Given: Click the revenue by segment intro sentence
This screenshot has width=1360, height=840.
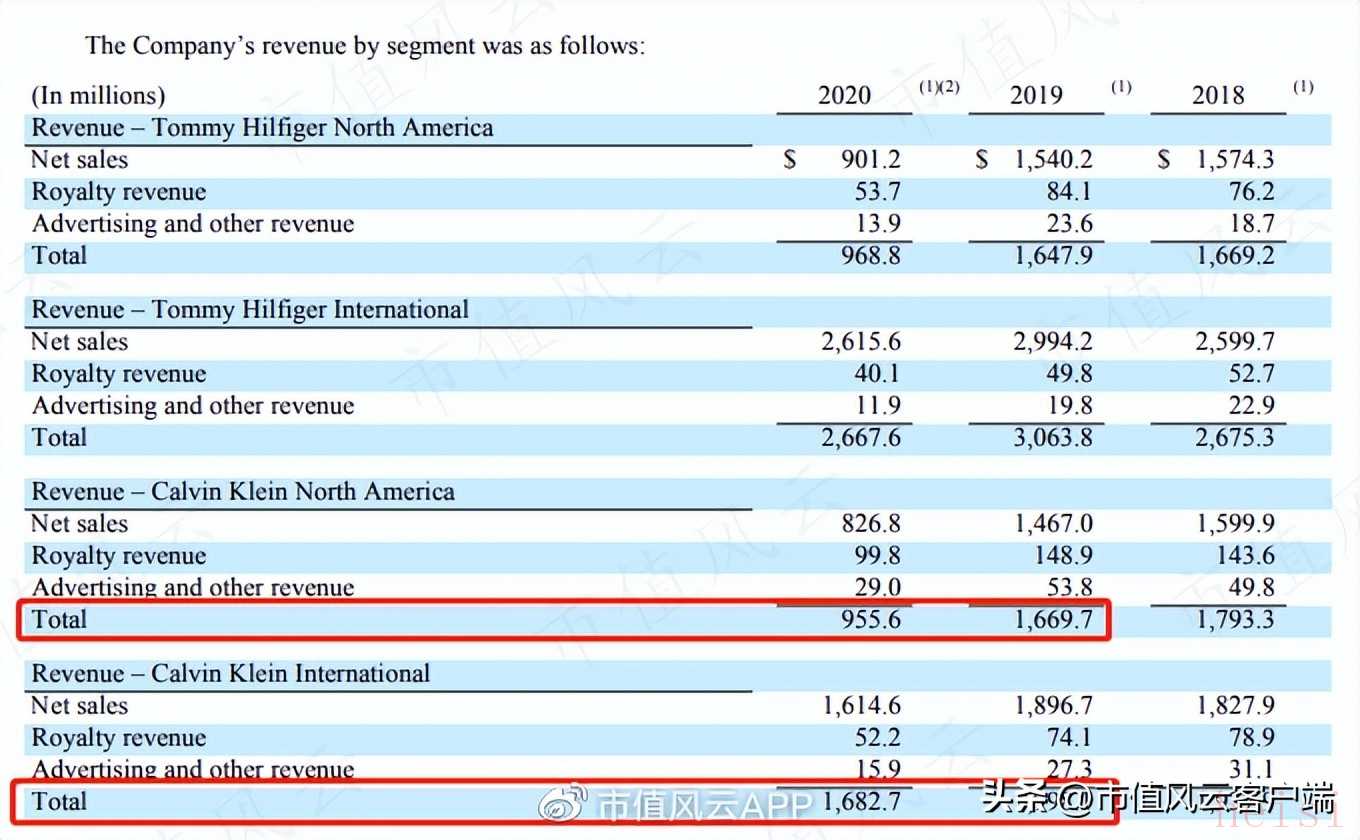Looking at the screenshot, I should click(365, 45).
